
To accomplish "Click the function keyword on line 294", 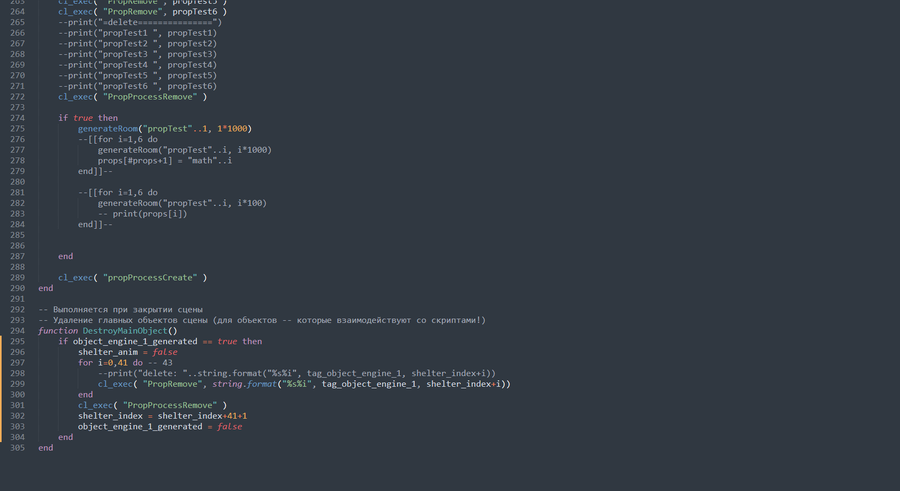I will point(58,330).
